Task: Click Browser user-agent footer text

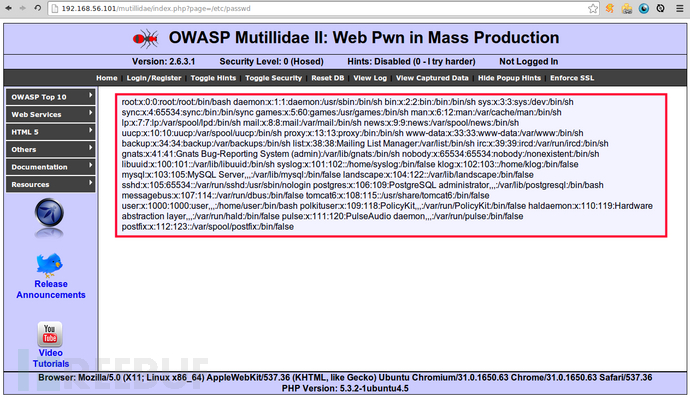Action: pyautogui.click(x=345, y=377)
